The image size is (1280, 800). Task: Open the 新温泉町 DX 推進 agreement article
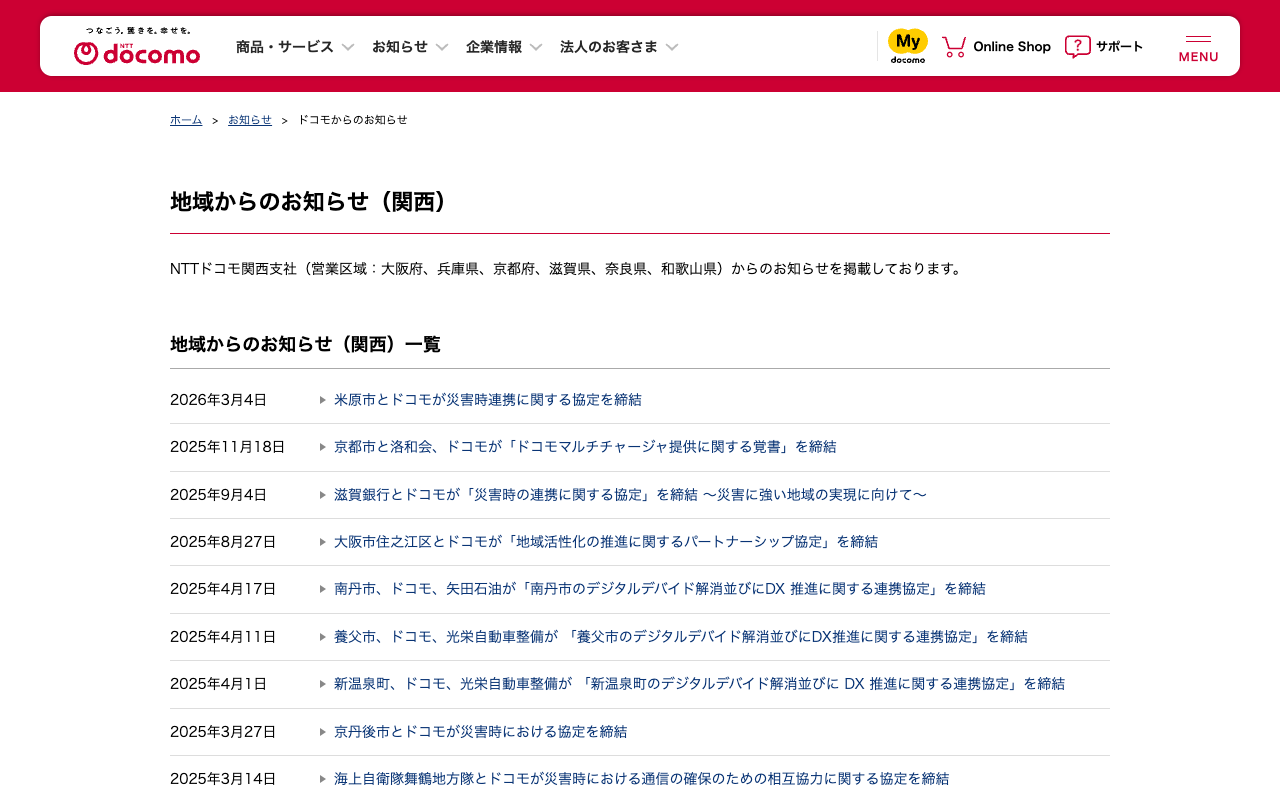point(700,684)
